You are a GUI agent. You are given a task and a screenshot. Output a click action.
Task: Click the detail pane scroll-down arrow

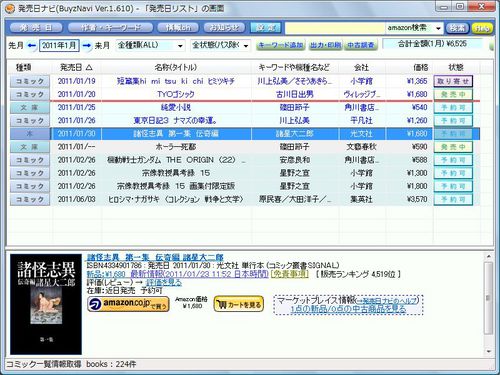click(489, 351)
